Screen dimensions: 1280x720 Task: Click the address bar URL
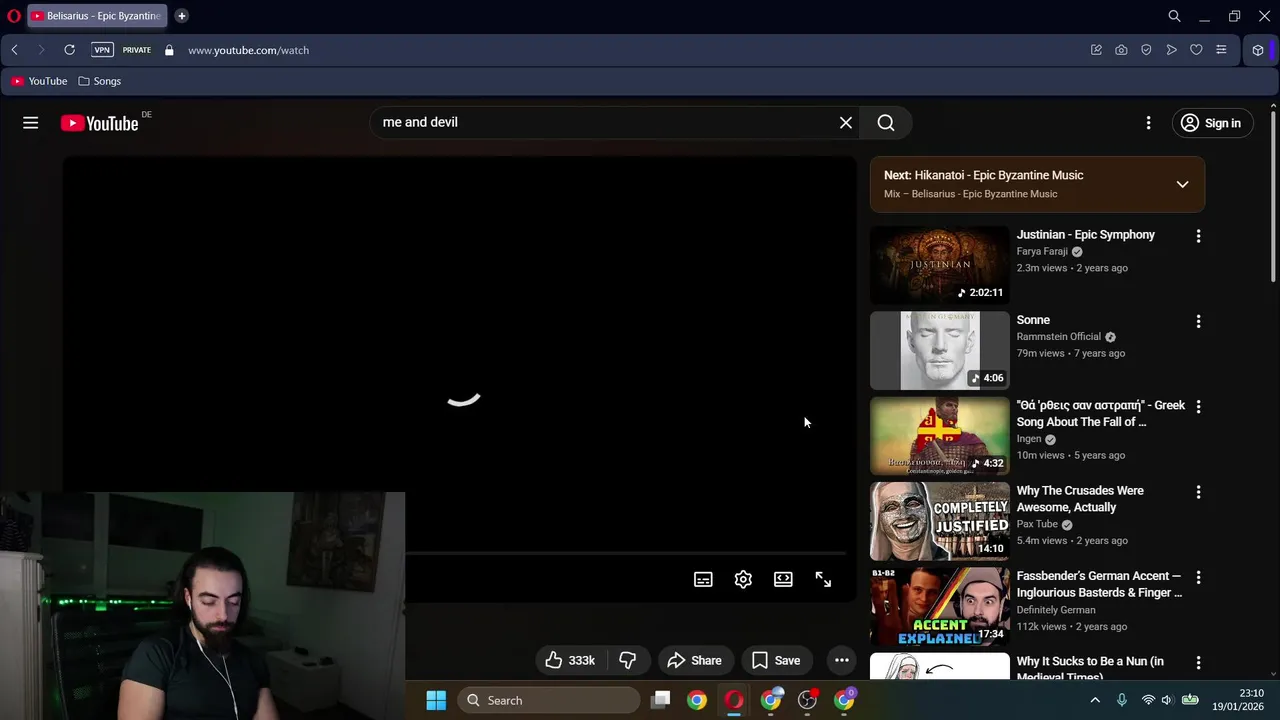248,50
